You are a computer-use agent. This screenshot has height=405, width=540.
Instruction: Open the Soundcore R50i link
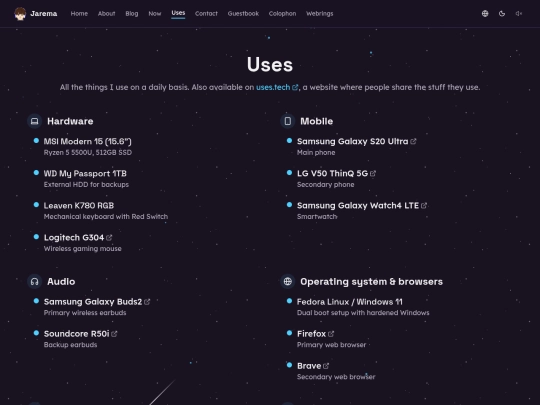point(77,334)
